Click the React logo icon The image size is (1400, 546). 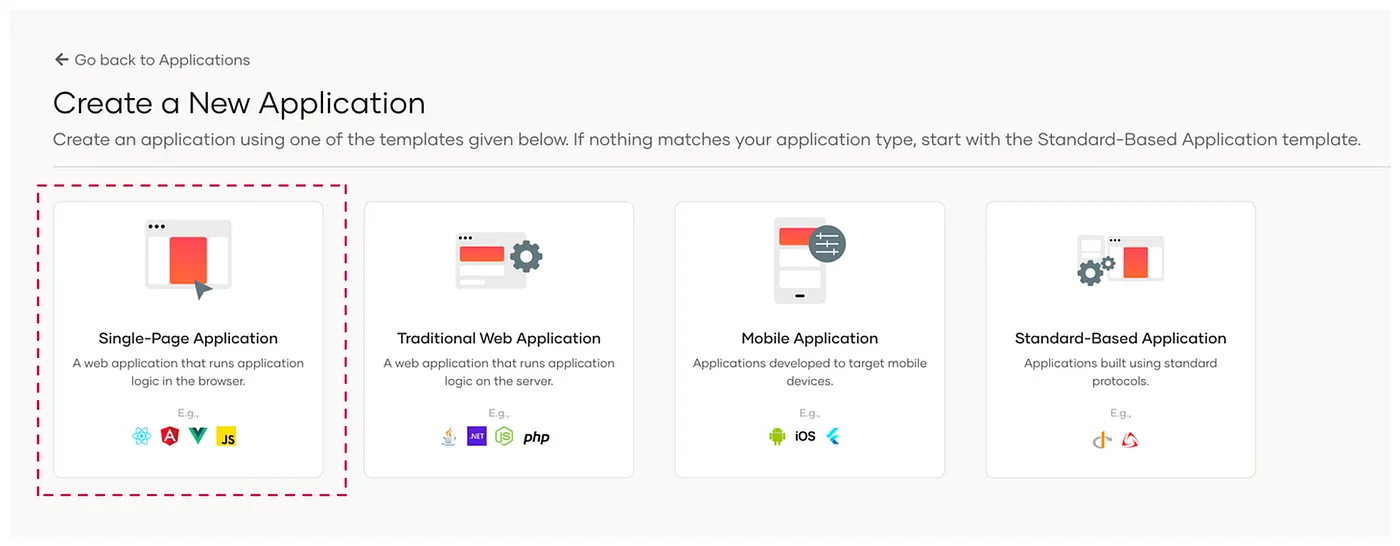[142, 437]
